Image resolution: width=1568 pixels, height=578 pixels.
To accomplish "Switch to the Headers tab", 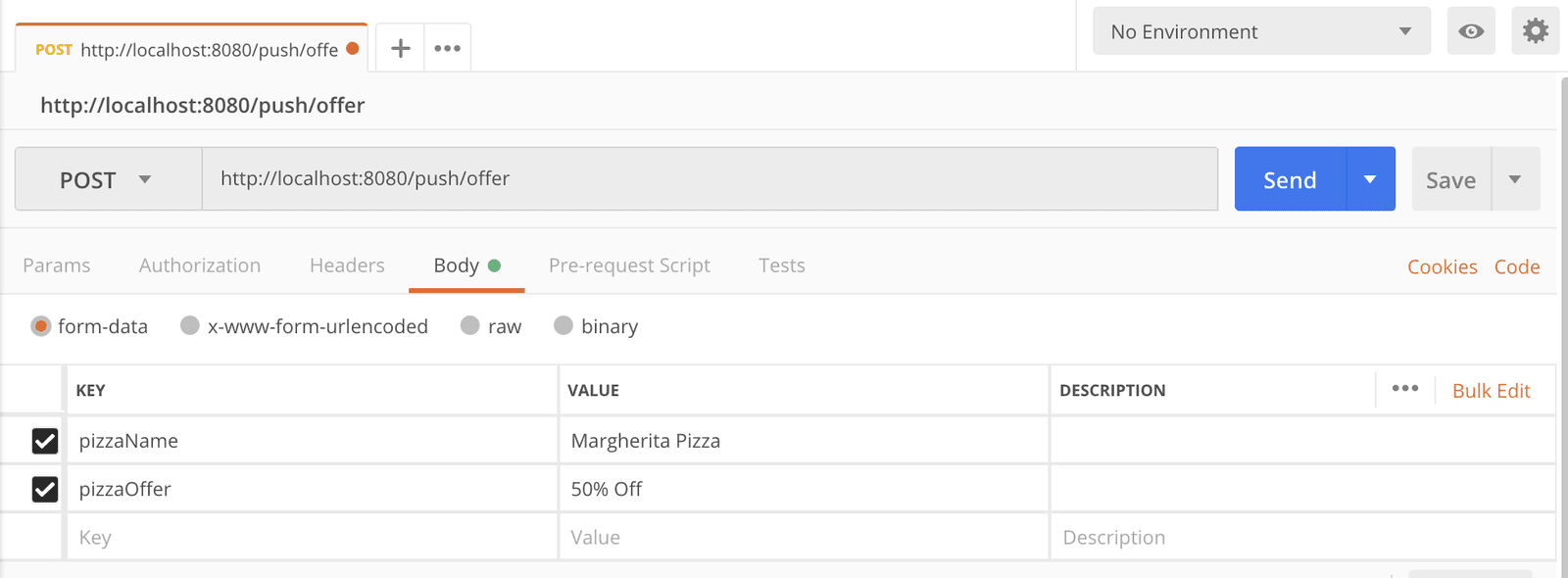I will point(347,265).
